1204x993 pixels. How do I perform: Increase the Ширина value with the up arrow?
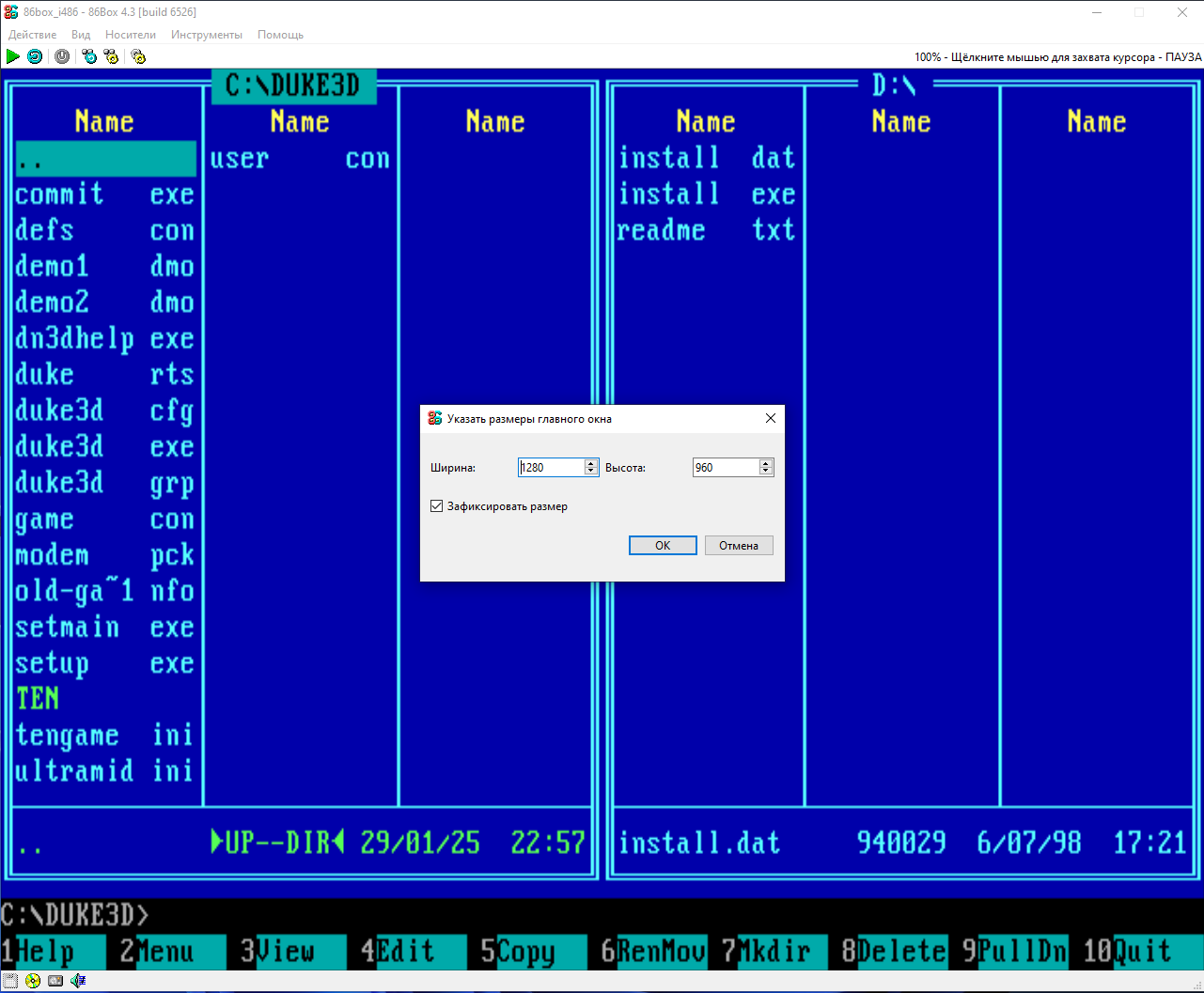[591, 463]
